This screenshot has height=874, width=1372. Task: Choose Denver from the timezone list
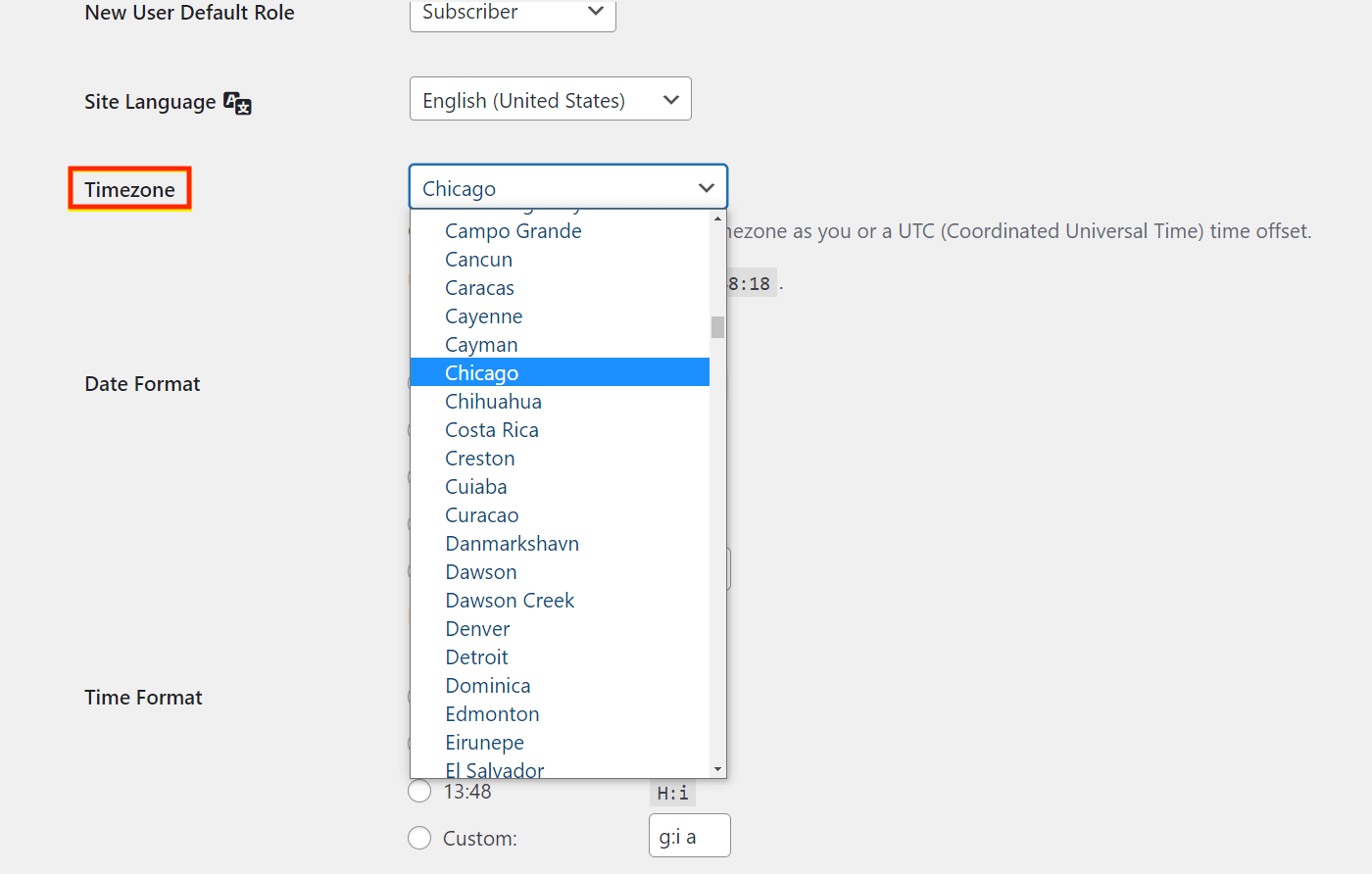point(477,629)
